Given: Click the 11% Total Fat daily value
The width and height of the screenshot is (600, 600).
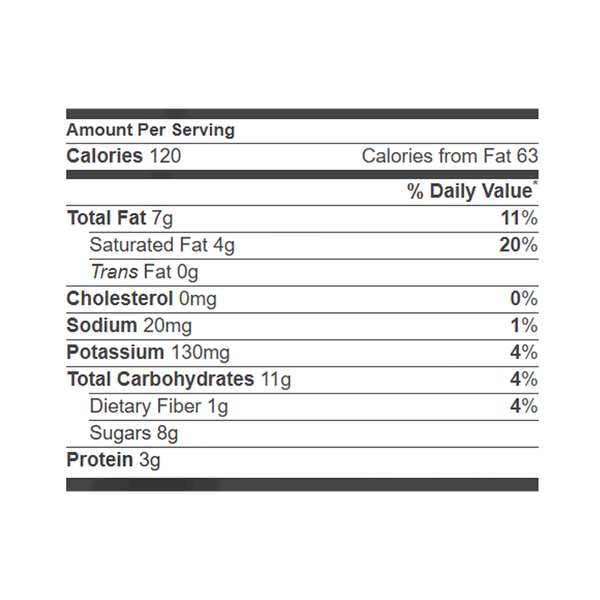Looking at the screenshot, I should pyautogui.click(x=522, y=218).
